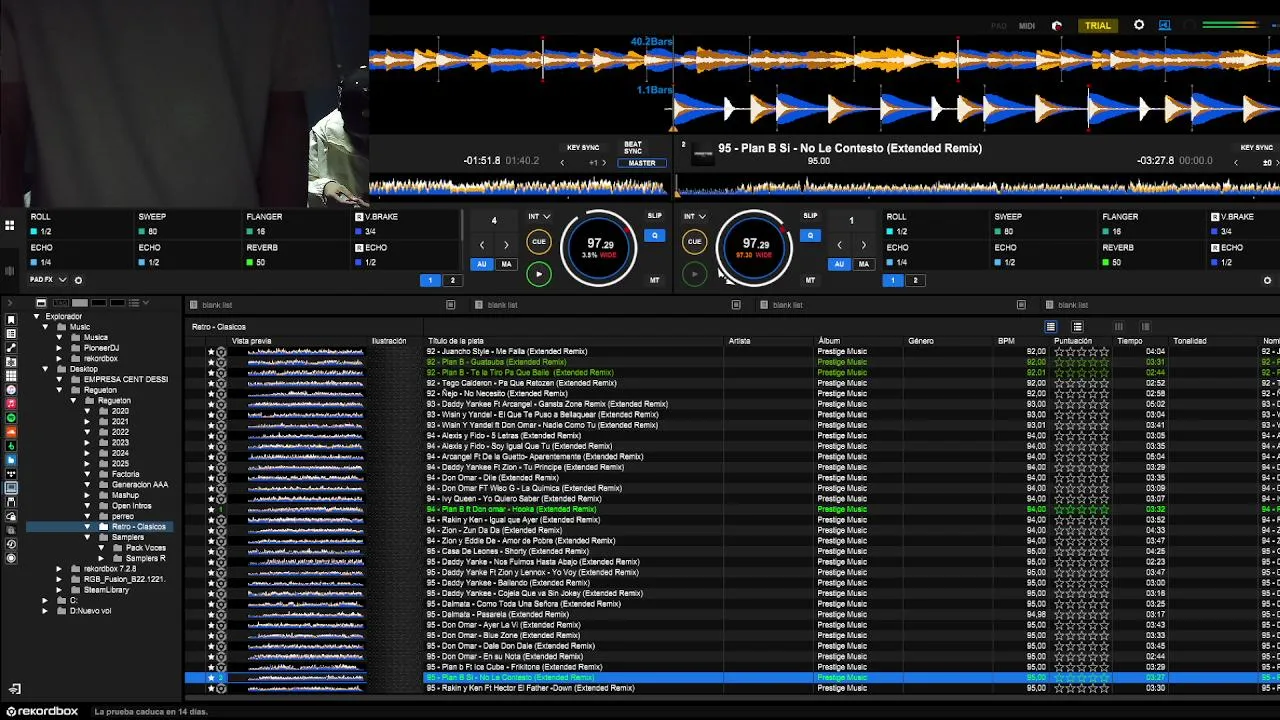Toggle quantize Q on deck 2

pos(810,236)
